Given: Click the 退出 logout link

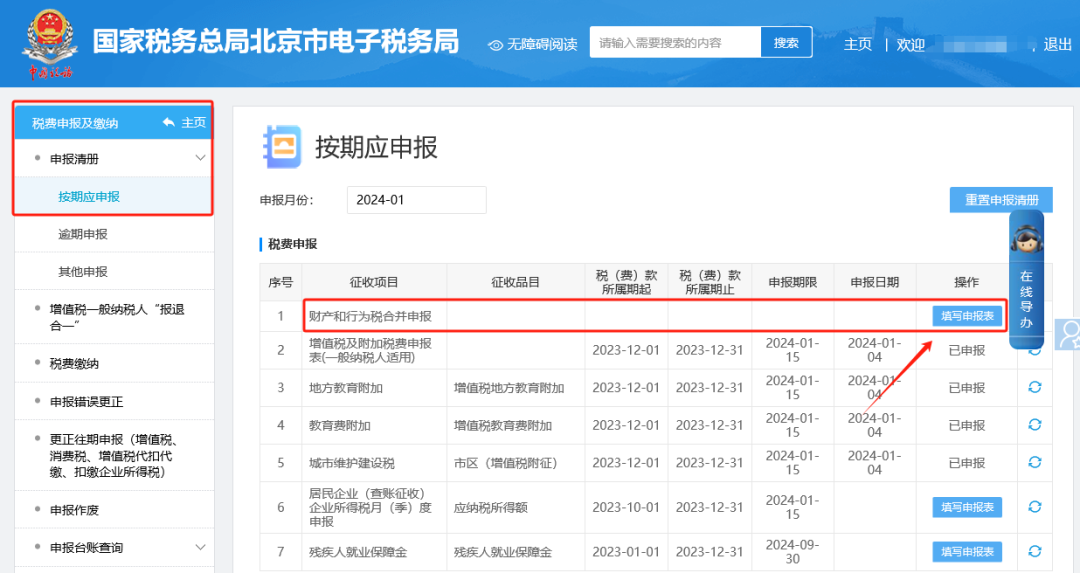Looking at the screenshot, I should tap(1057, 44).
